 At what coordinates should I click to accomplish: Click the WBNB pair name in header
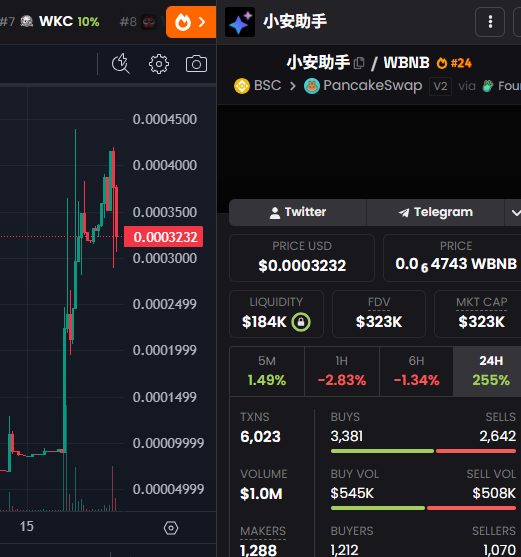click(407, 63)
